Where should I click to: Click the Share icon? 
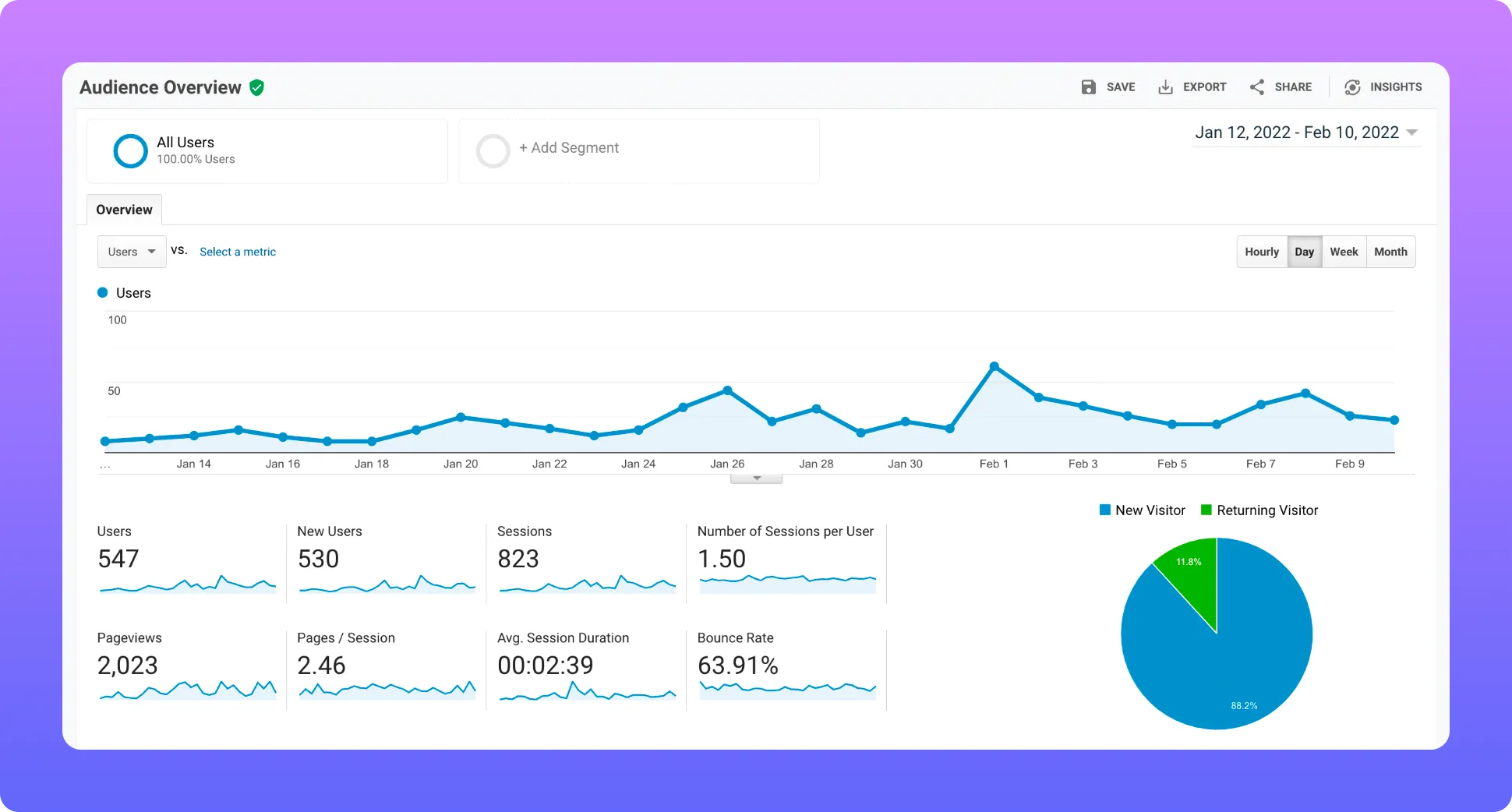1257,87
